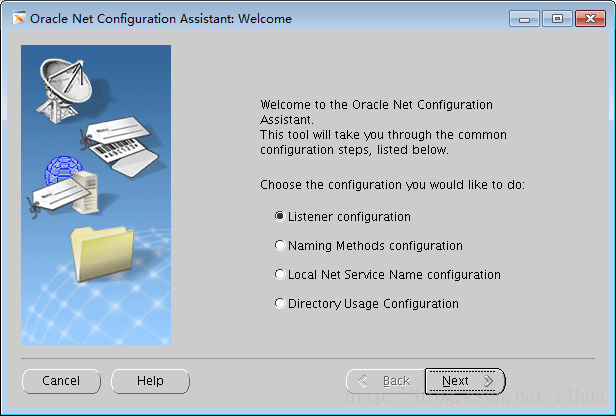616x416 pixels.
Task: Click the Back navigation button
Action: pyautogui.click(x=385, y=381)
